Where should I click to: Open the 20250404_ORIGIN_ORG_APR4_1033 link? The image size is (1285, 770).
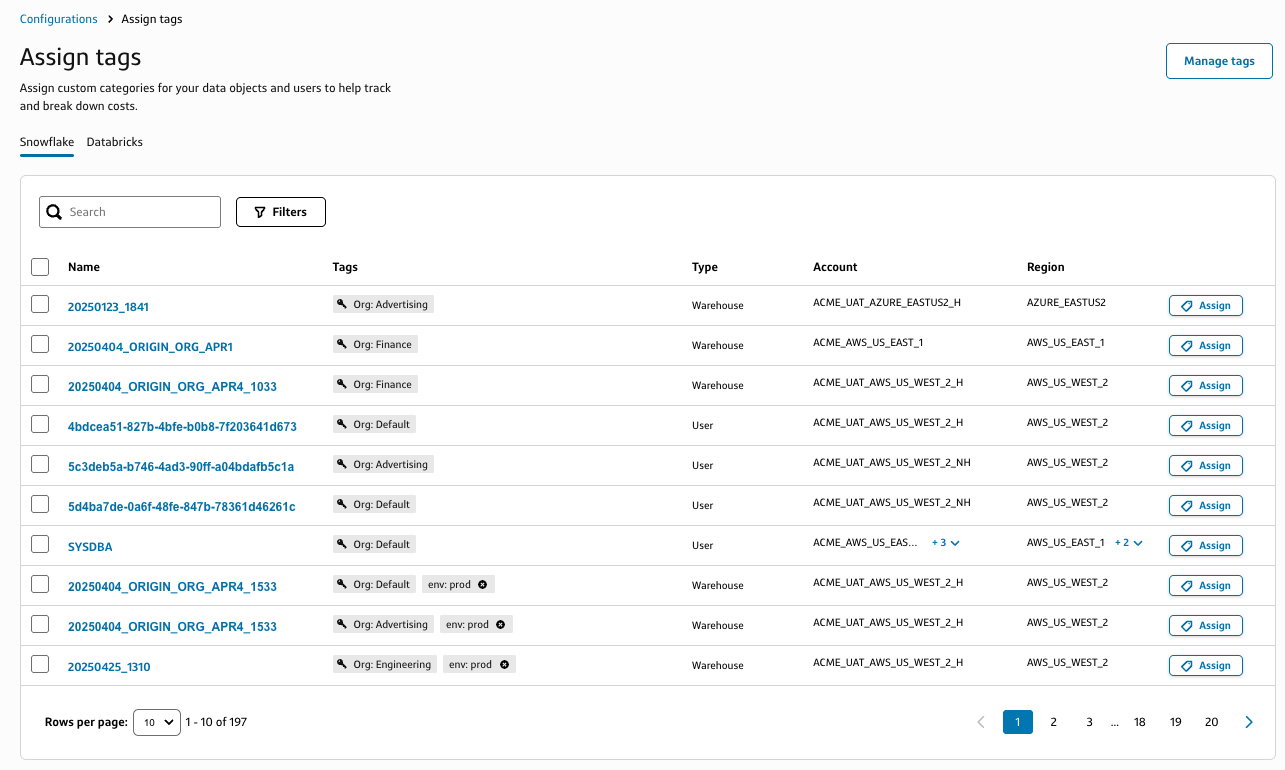click(172, 387)
